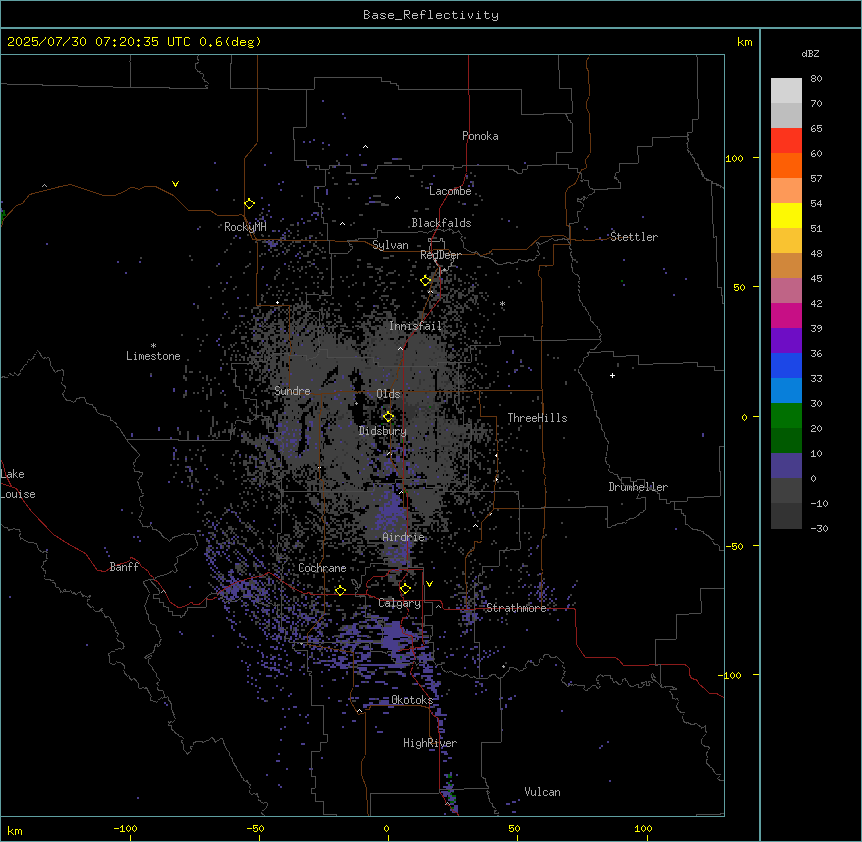Click the yellow diamond marker above RockyMH
The height and width of the screenshot is (842, 862).
click(249, 204)
